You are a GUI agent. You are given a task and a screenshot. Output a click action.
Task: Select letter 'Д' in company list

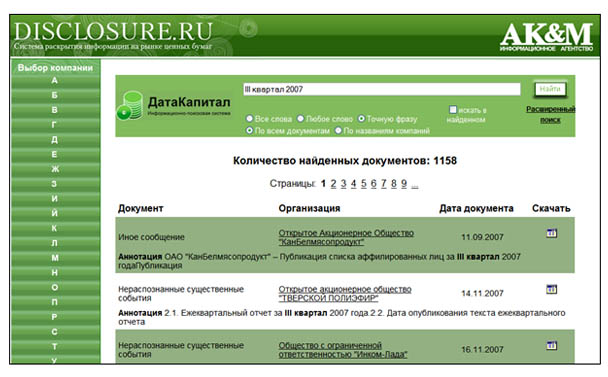coord(55,140)
